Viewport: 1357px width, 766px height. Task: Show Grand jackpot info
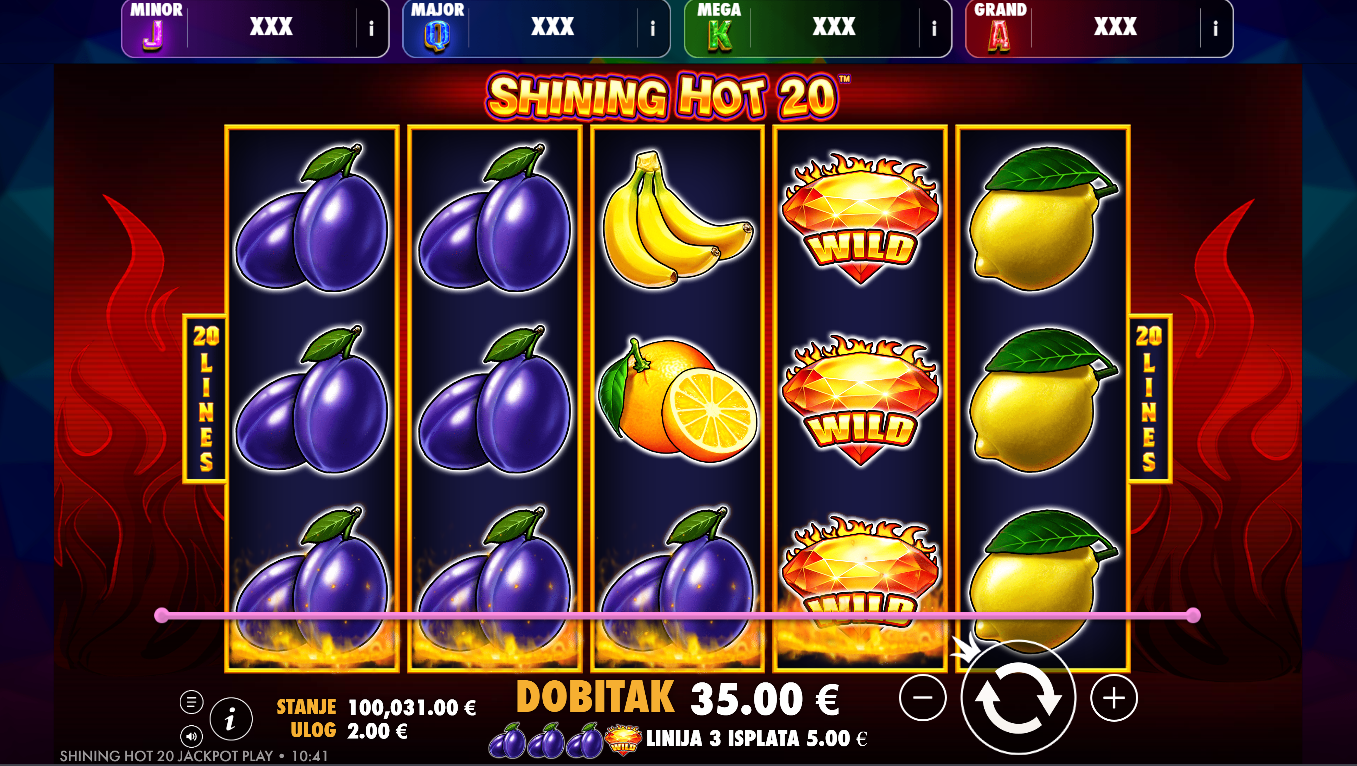pos(1216,29)
